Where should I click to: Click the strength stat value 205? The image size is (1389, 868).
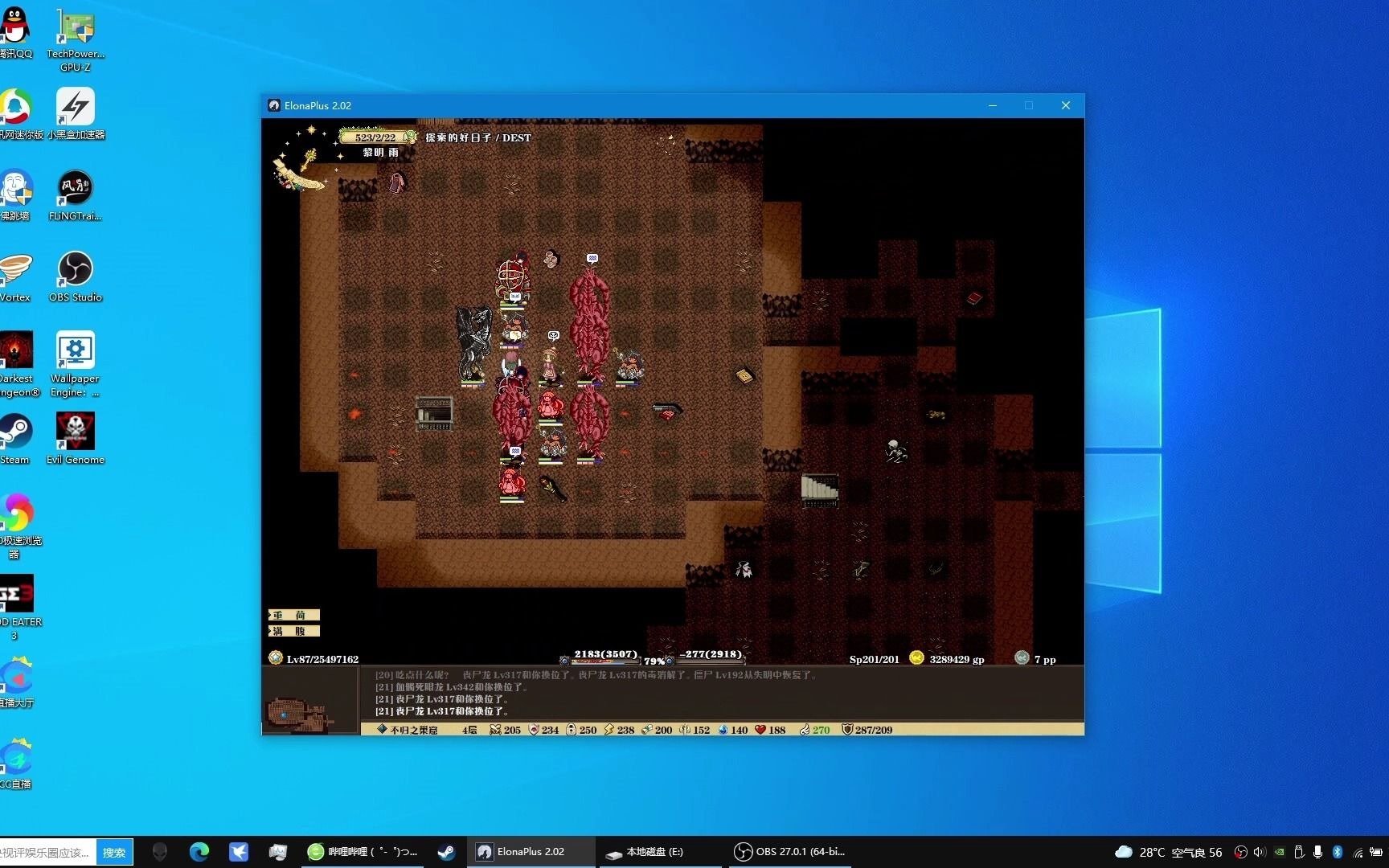[x=512, y=730]
